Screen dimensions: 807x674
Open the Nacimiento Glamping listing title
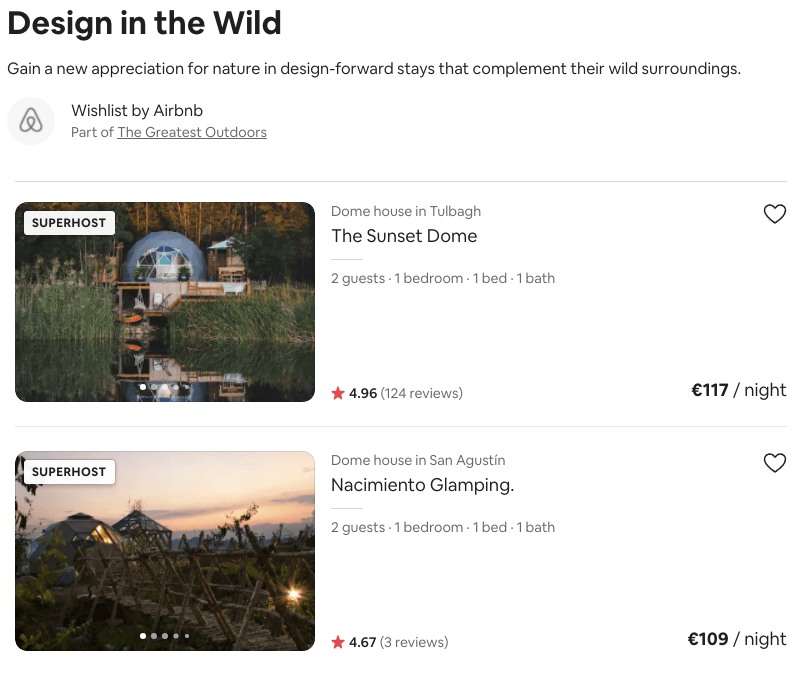coord(423,485)
